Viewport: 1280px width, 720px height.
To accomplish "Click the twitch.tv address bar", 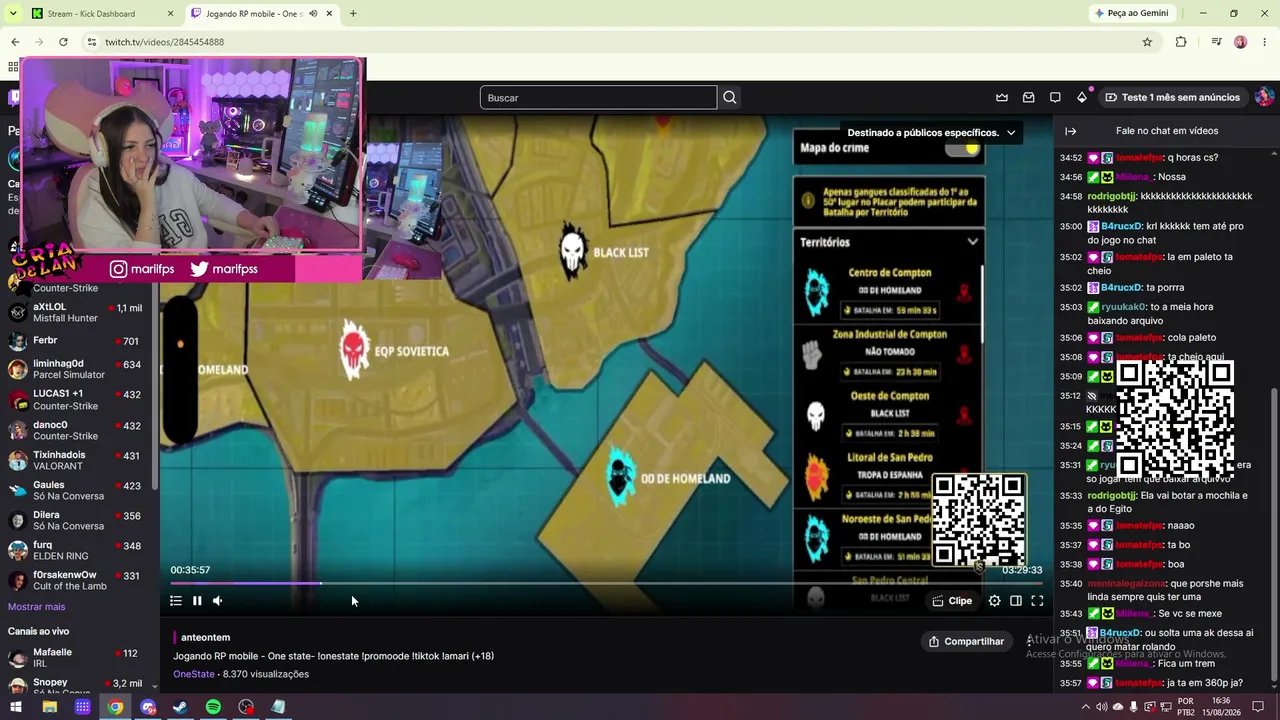I will point(610,42).
